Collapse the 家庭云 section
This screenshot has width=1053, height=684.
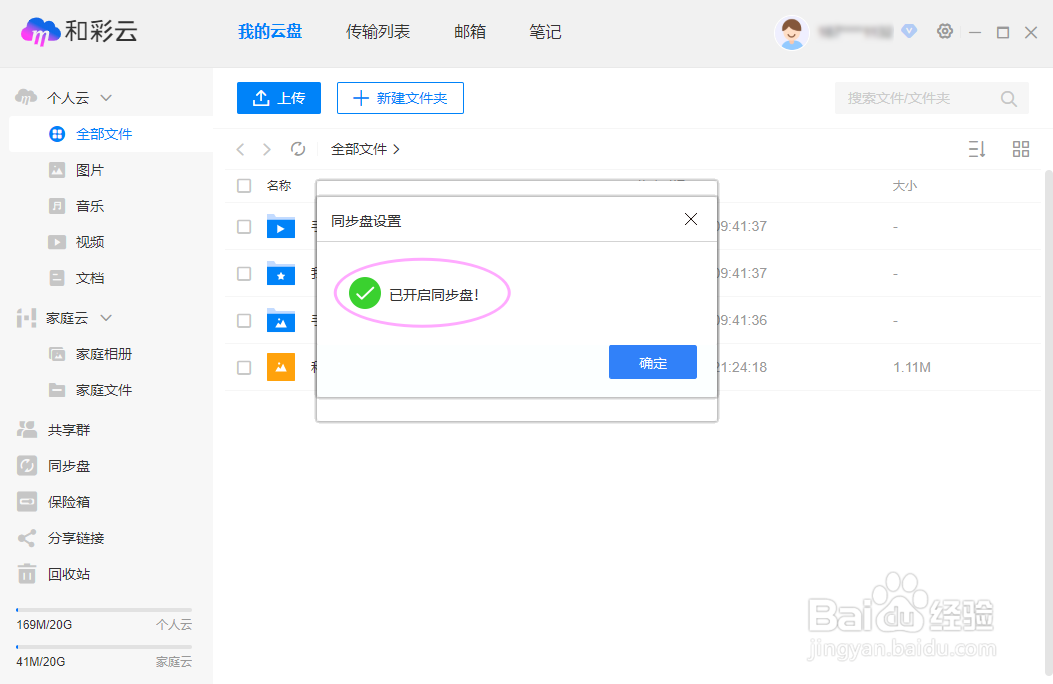click(104, 317)
